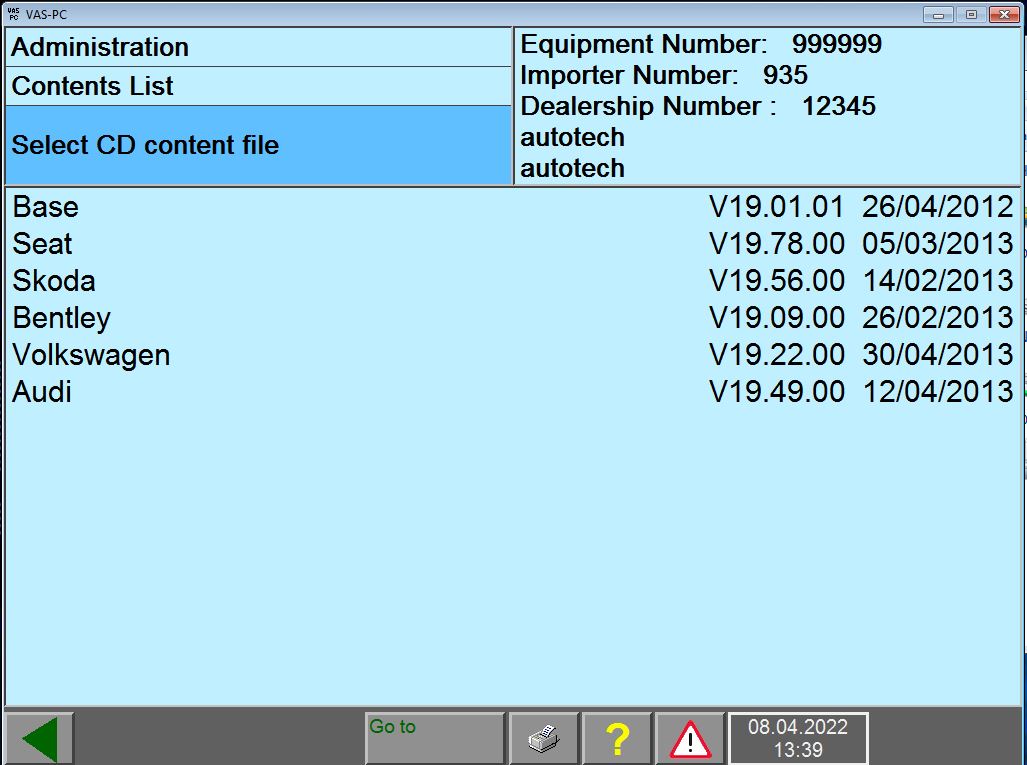The image size is (1027, 765).
Task: Click version V19.56.00 of Skoda
Action: point(777,281)
